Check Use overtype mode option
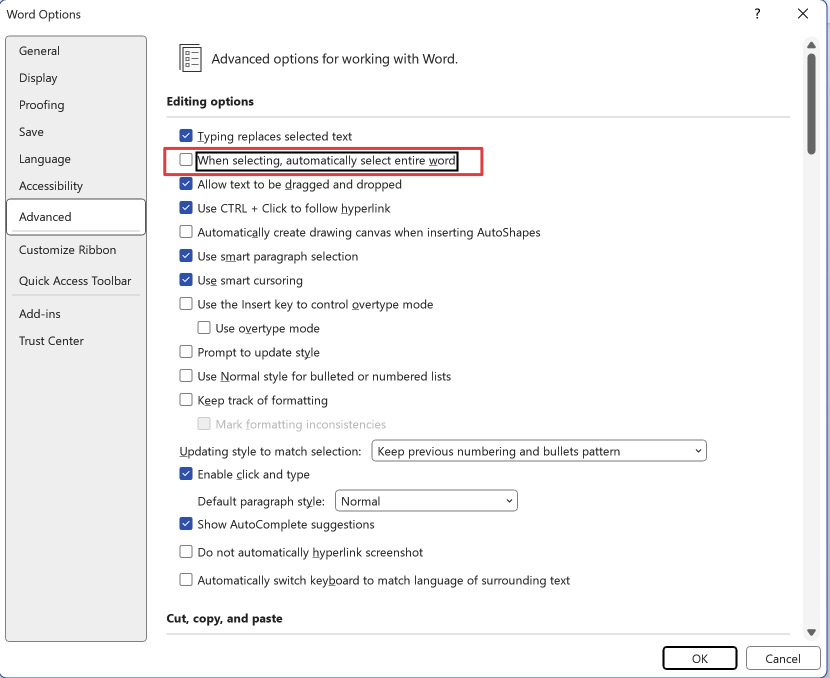The height and width of the screenshot is (678, 830). (x=204, y=328)
